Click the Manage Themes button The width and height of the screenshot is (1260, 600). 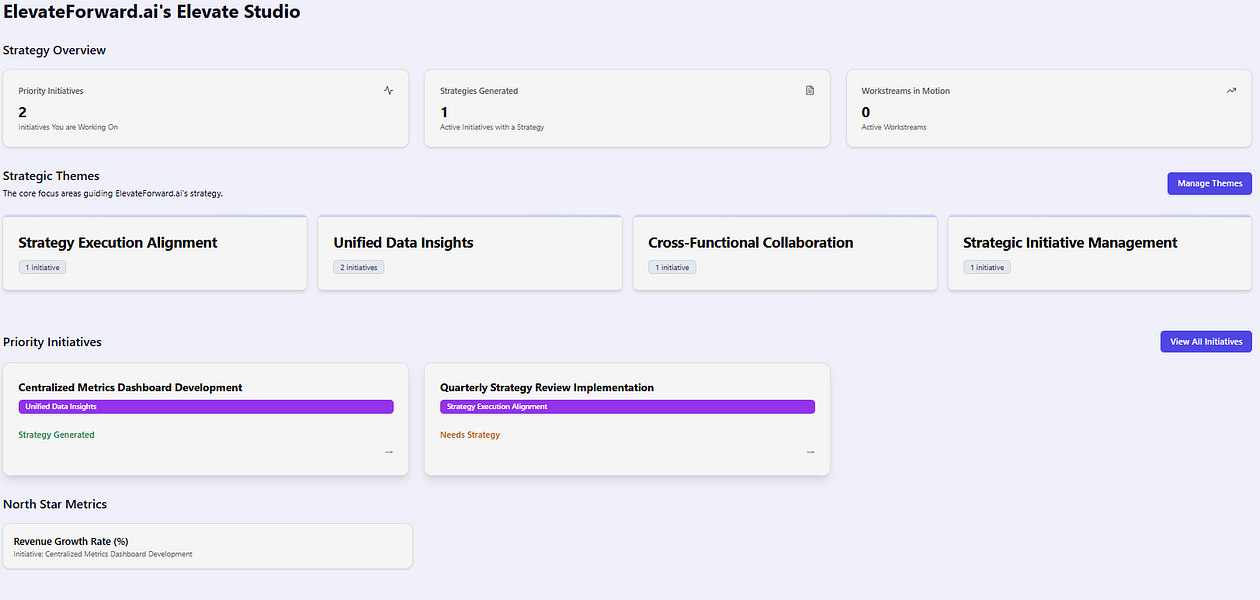pos(1209,183)
